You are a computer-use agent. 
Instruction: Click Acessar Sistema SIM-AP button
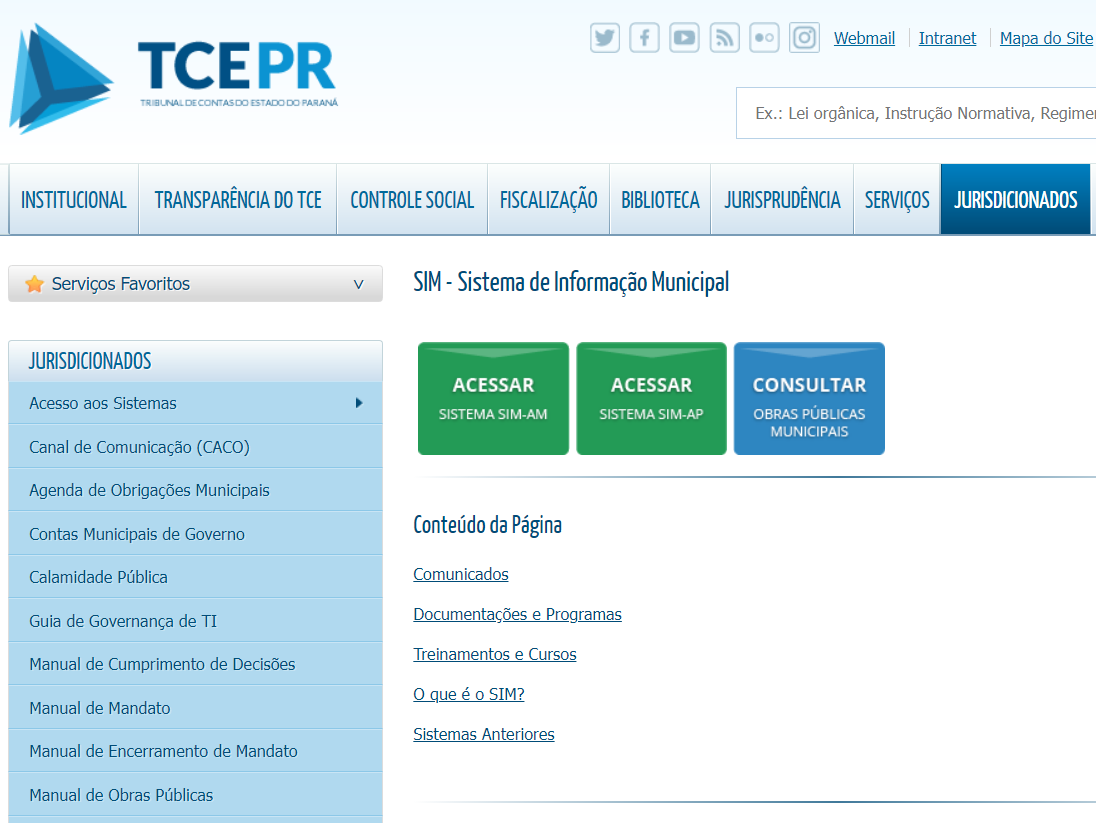pyautogui.click(x=651, y=399)
